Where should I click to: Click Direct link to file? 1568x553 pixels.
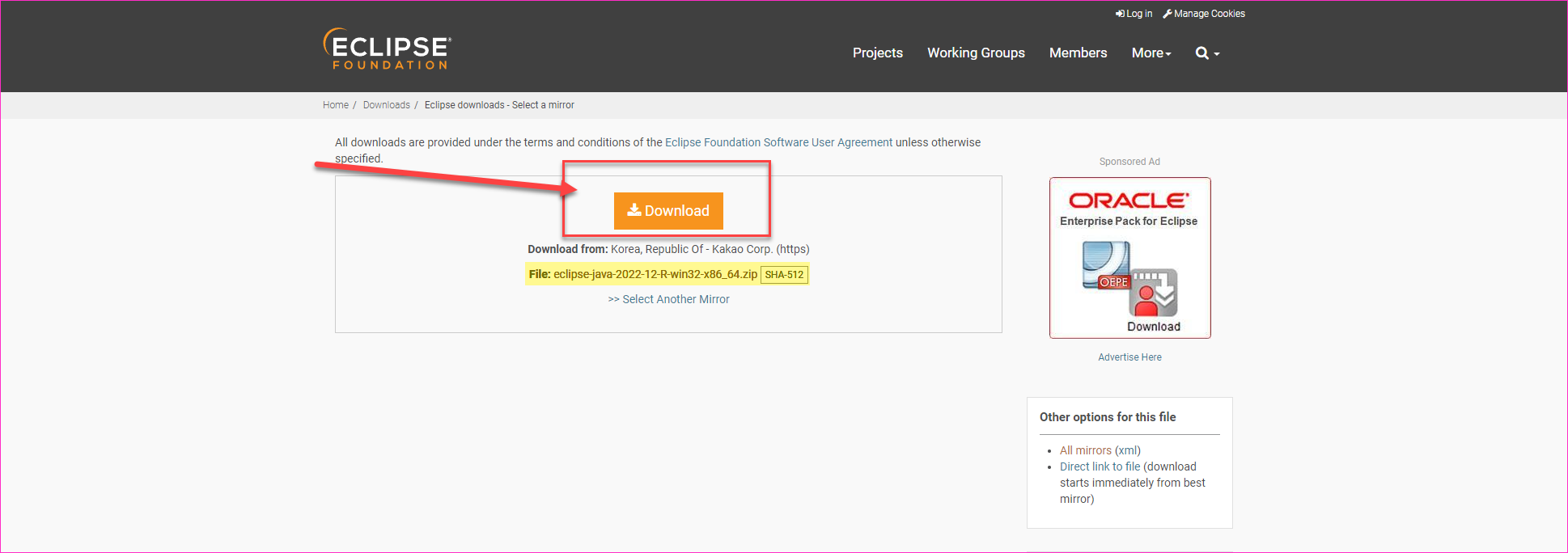click(1100, 466)
